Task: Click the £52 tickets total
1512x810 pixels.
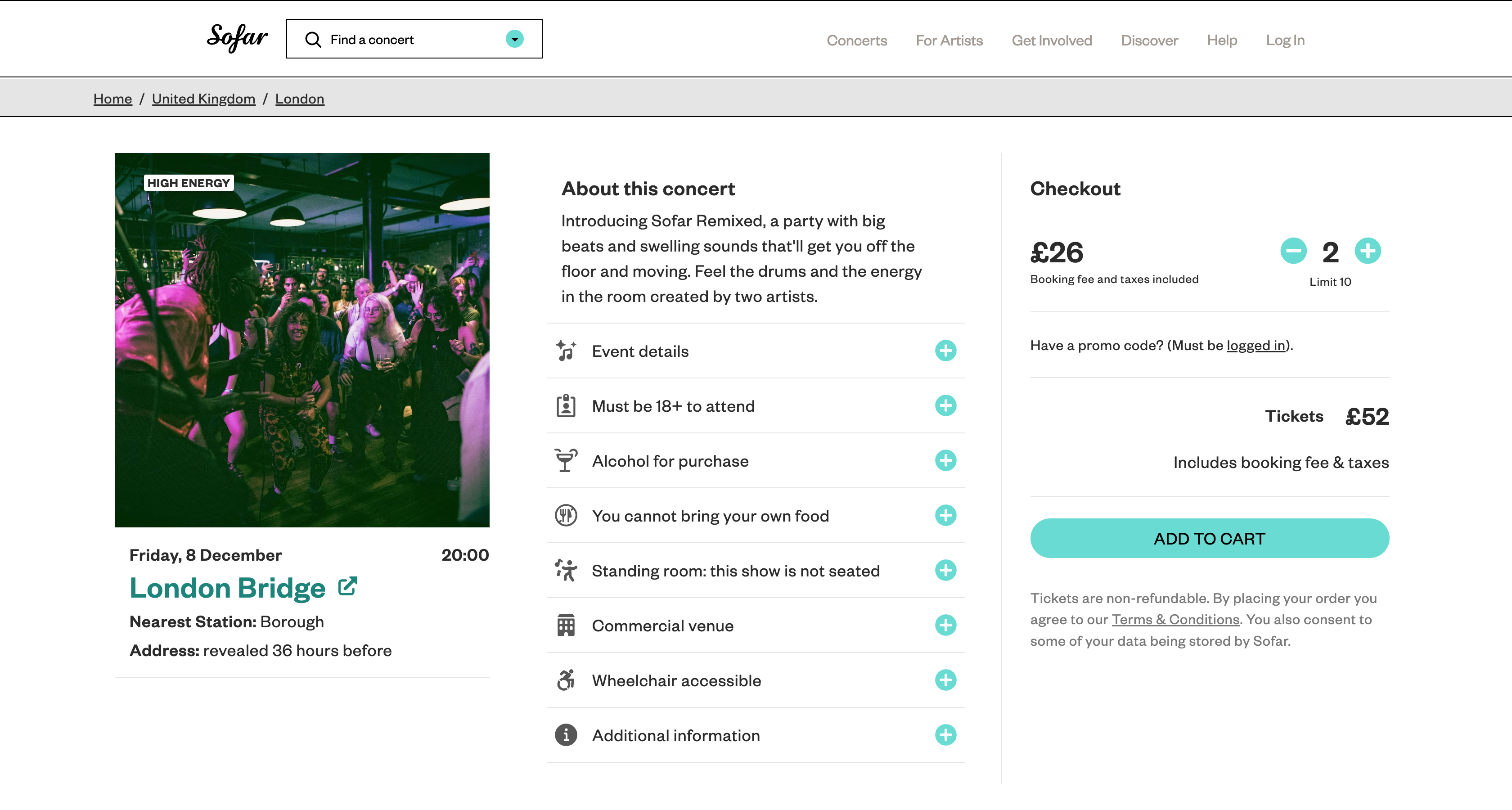Action: (1367, 417)
